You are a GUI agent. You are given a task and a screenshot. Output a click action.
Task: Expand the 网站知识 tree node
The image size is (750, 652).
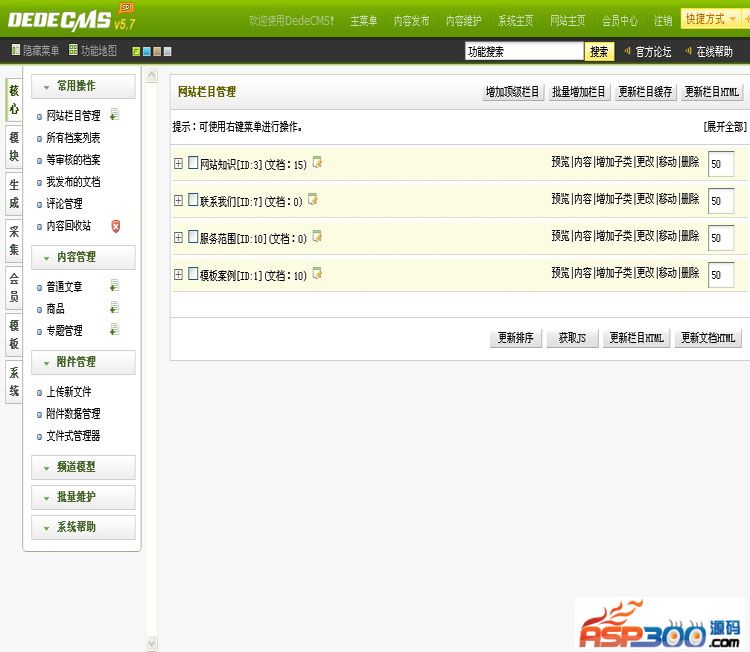tap(178, 164)
